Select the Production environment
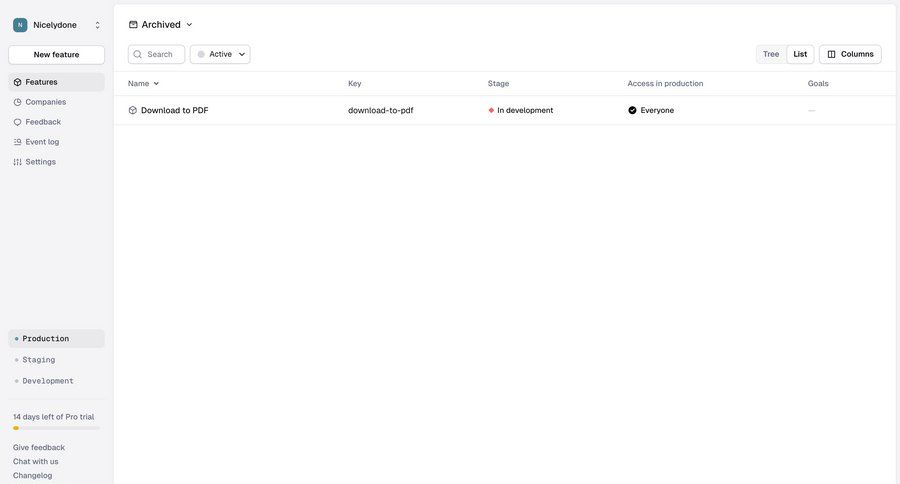The image size is (900, 484). pyautogui.click(x=56, y=339)
